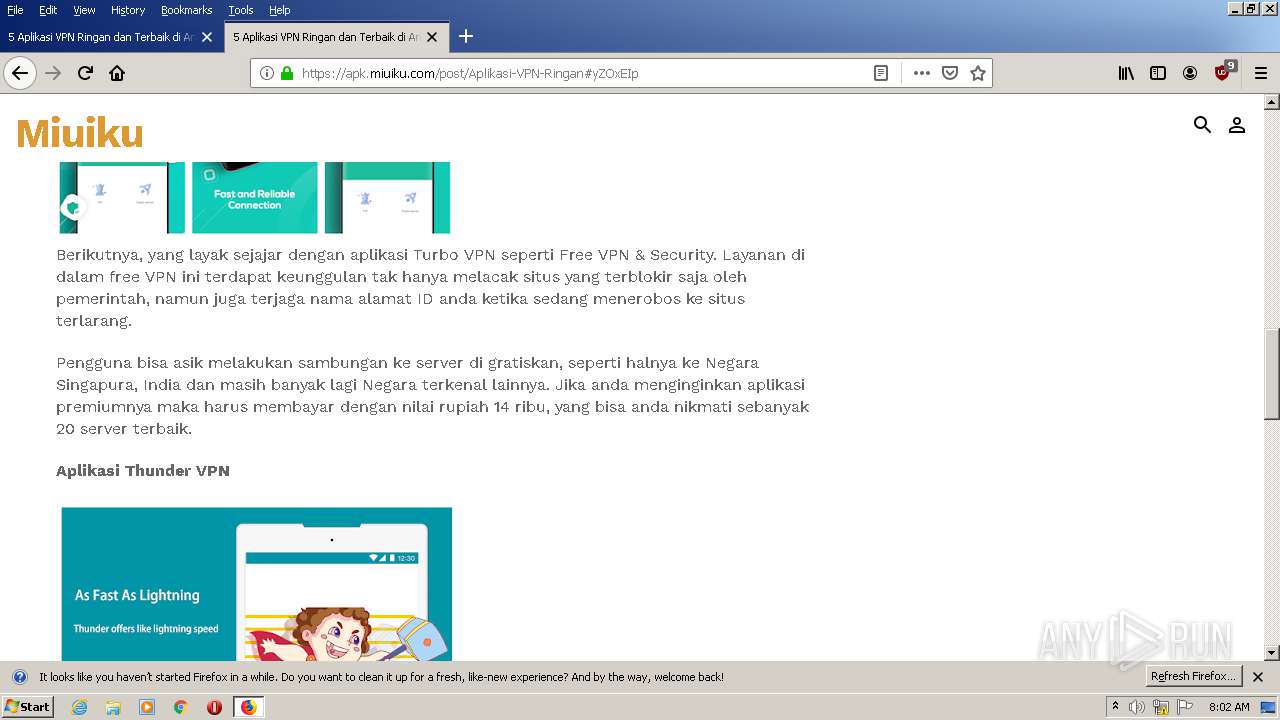Open Windows Explorer folder in taskbar
Screen dimensions: 1280x720
click(x=113, y=707)
